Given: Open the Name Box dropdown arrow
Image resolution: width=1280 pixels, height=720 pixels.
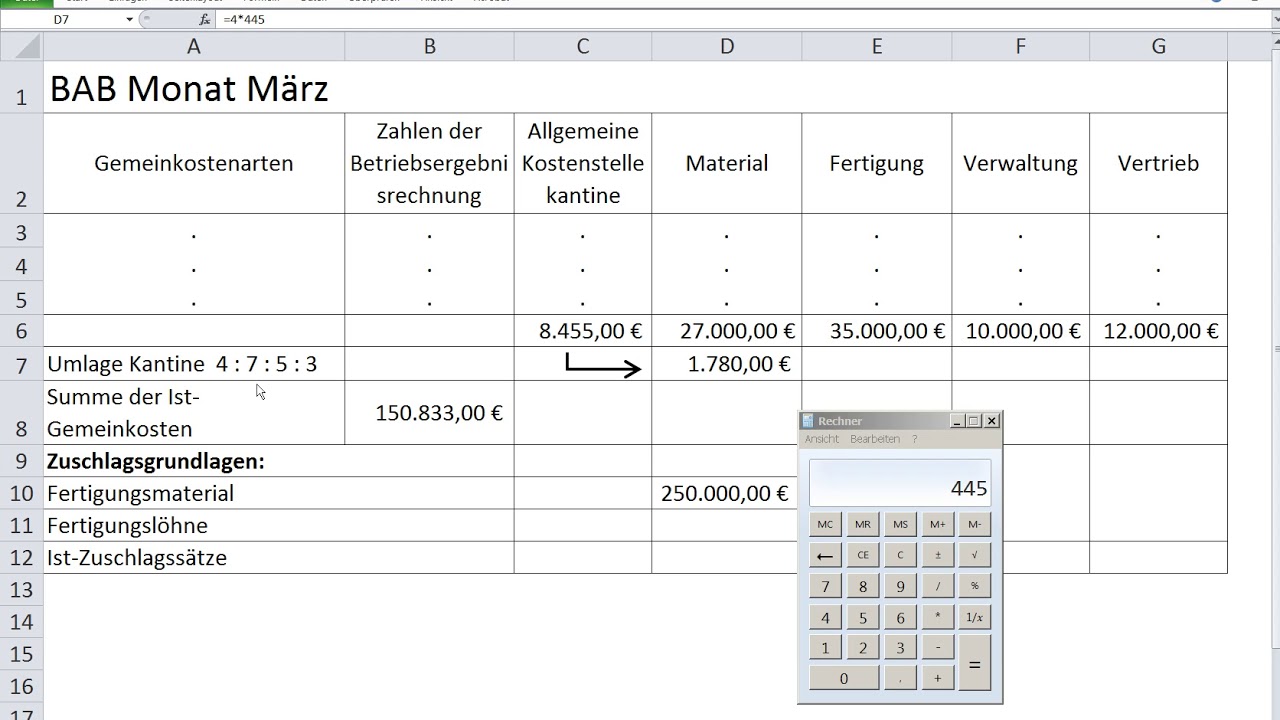Looking at the screenshot, I should (130, 19).
